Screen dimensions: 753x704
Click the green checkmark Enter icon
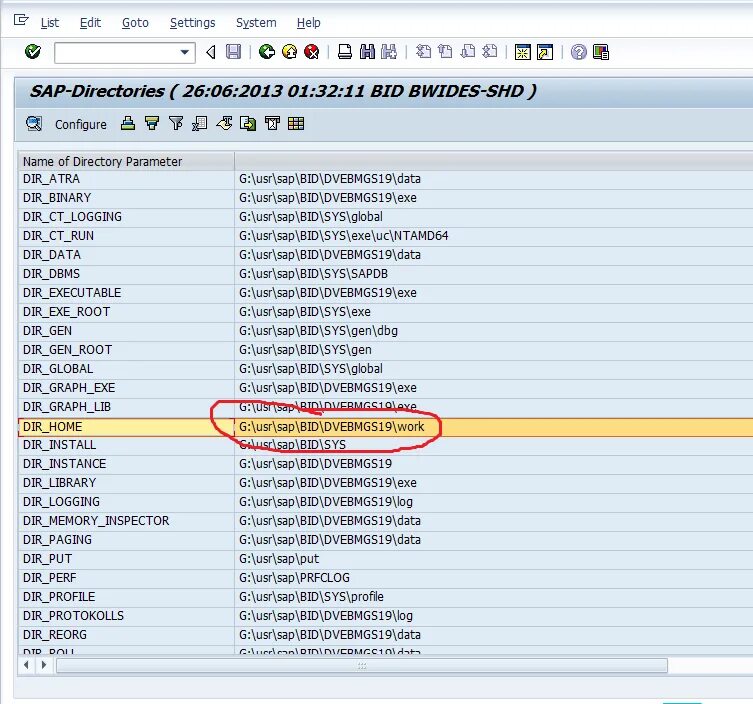click(x=33, y=51)
